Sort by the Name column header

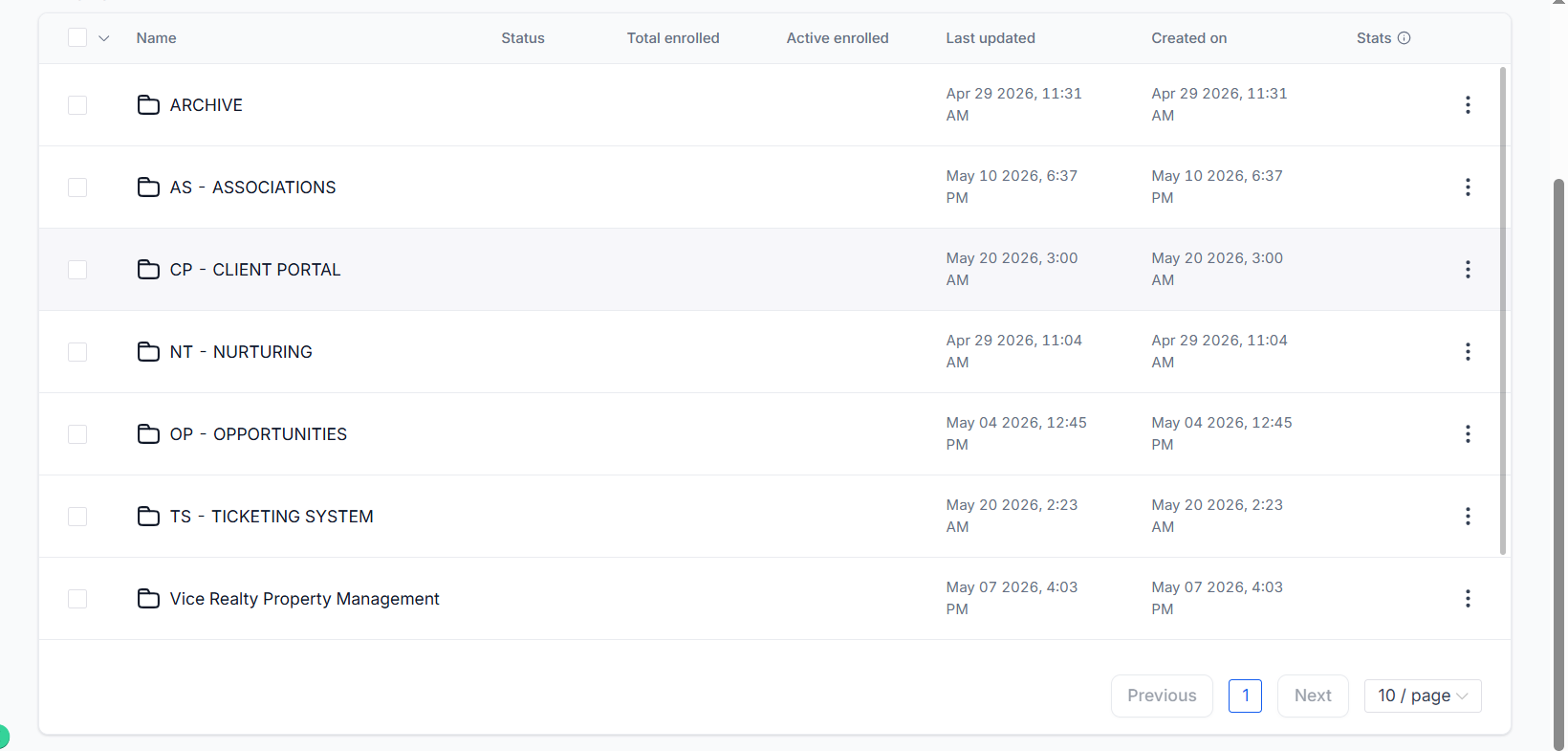tap(156, 38)
